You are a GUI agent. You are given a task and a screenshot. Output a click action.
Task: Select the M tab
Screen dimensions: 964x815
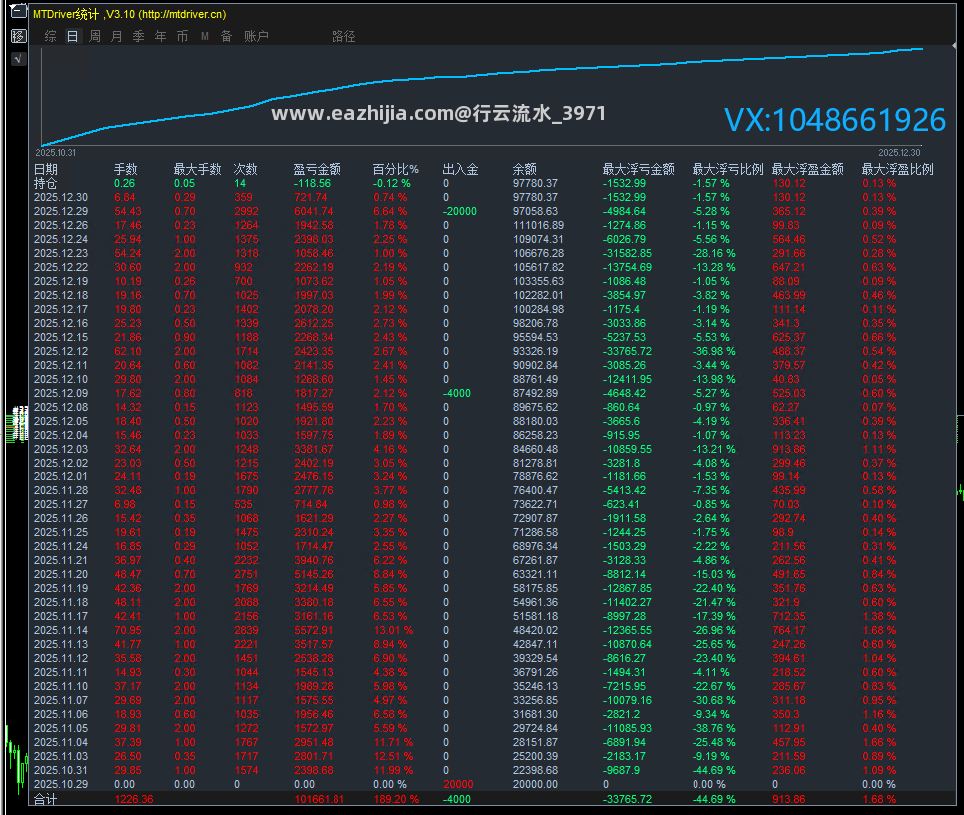pos(205,36)
